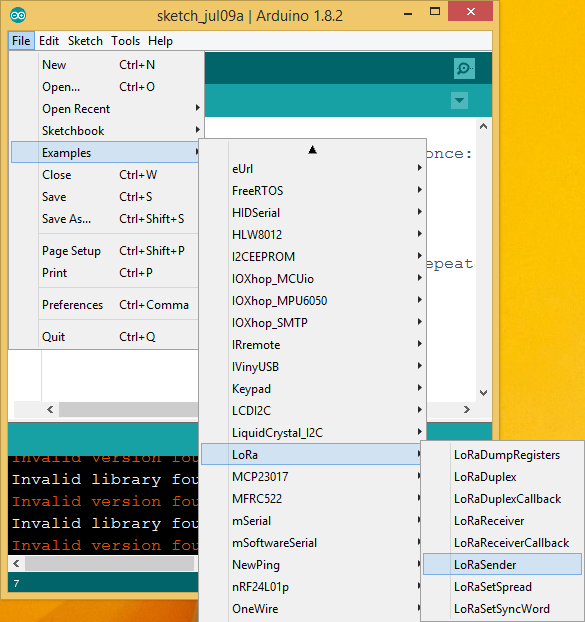Open mSerial examples entry

tap(313, 520)
